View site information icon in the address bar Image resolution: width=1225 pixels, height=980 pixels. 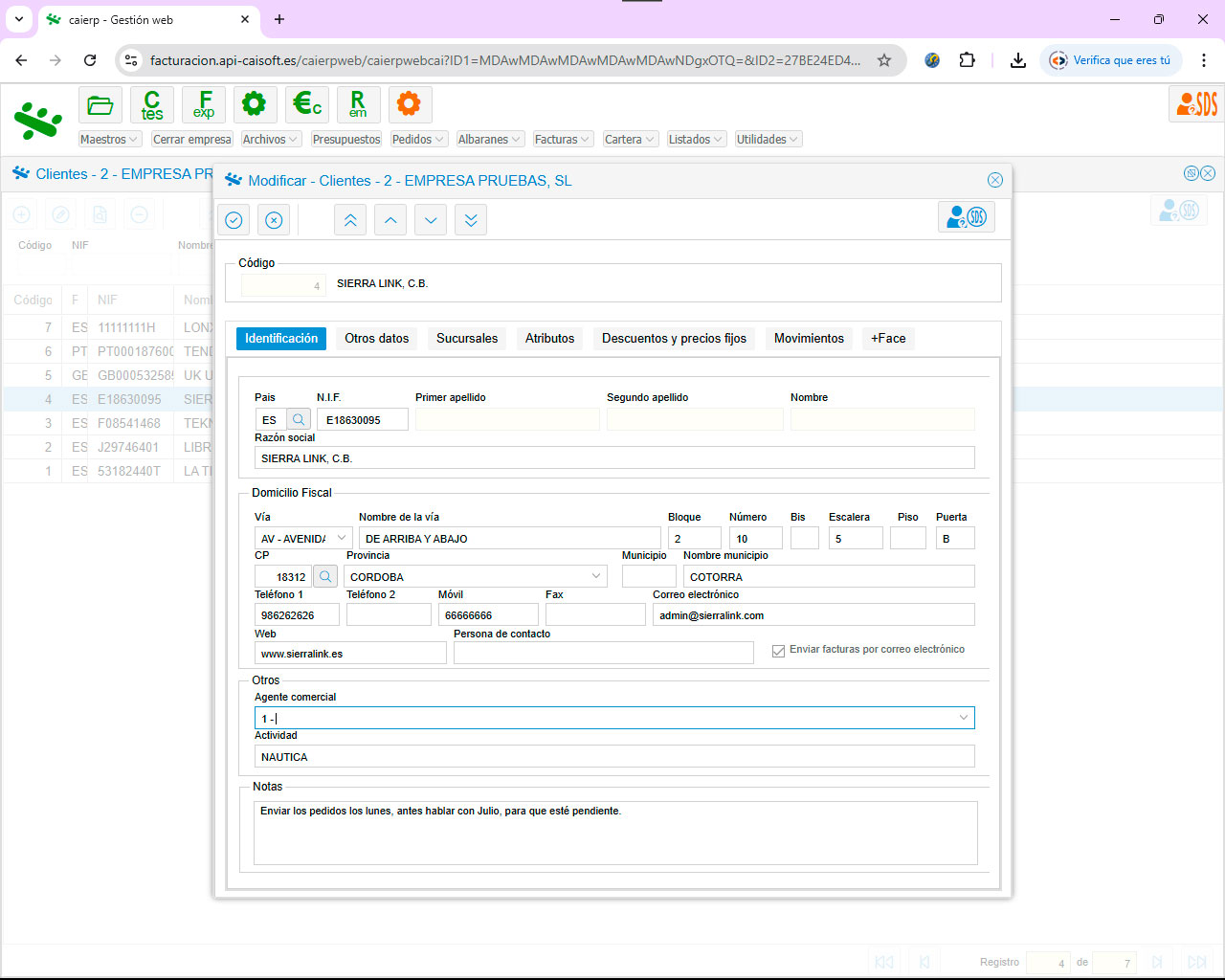[132, 60]
